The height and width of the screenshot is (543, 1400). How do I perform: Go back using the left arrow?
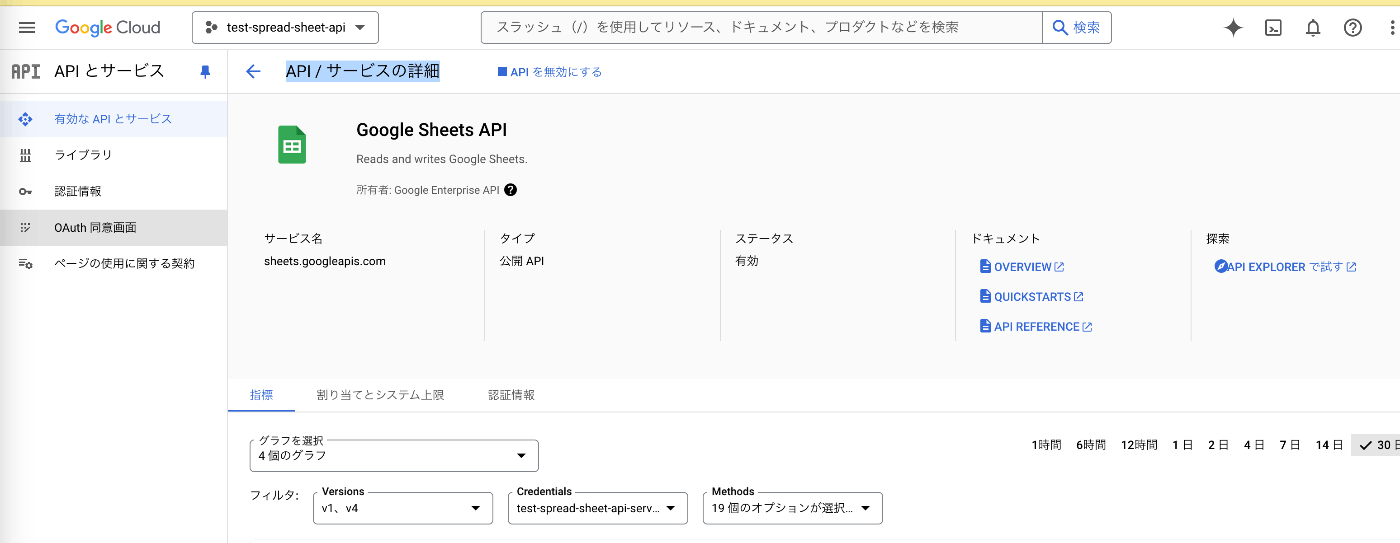click(x=253, y=72)
